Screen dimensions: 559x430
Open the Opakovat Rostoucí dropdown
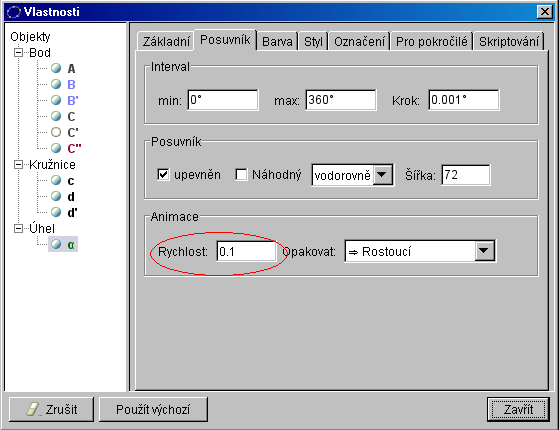click(484, 251)
